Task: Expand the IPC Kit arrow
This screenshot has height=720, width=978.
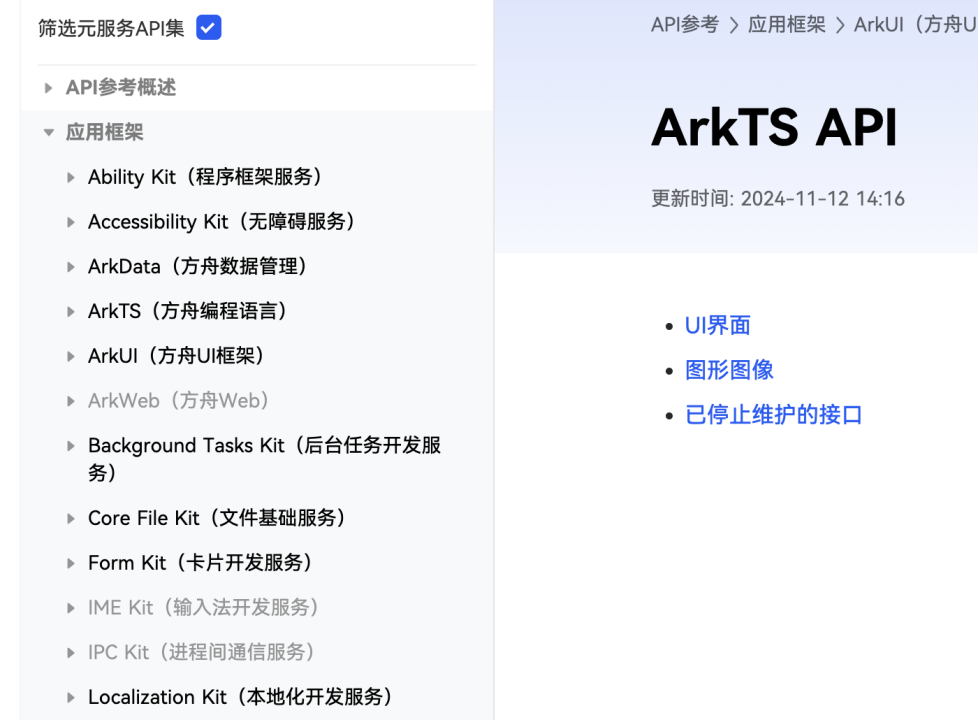Action: tap(70, 653)
